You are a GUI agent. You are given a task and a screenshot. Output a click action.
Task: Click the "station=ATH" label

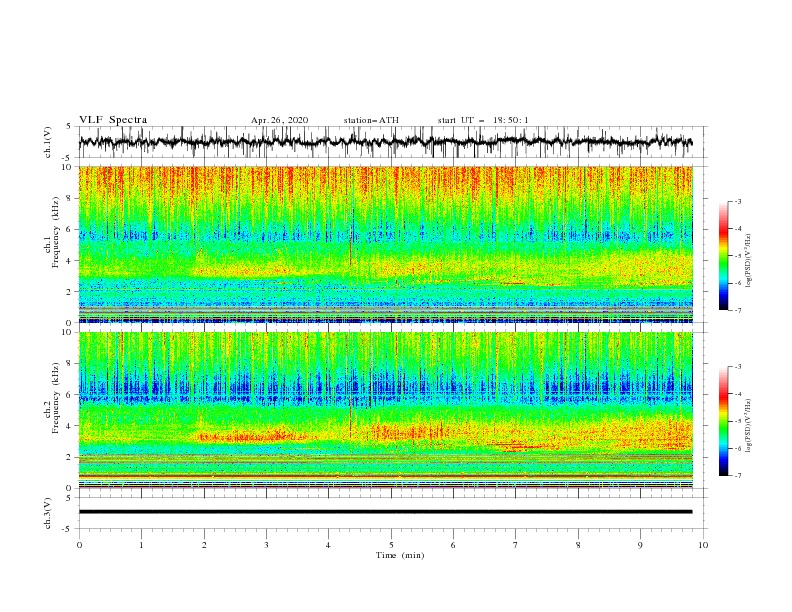click(x=371, y=120)
